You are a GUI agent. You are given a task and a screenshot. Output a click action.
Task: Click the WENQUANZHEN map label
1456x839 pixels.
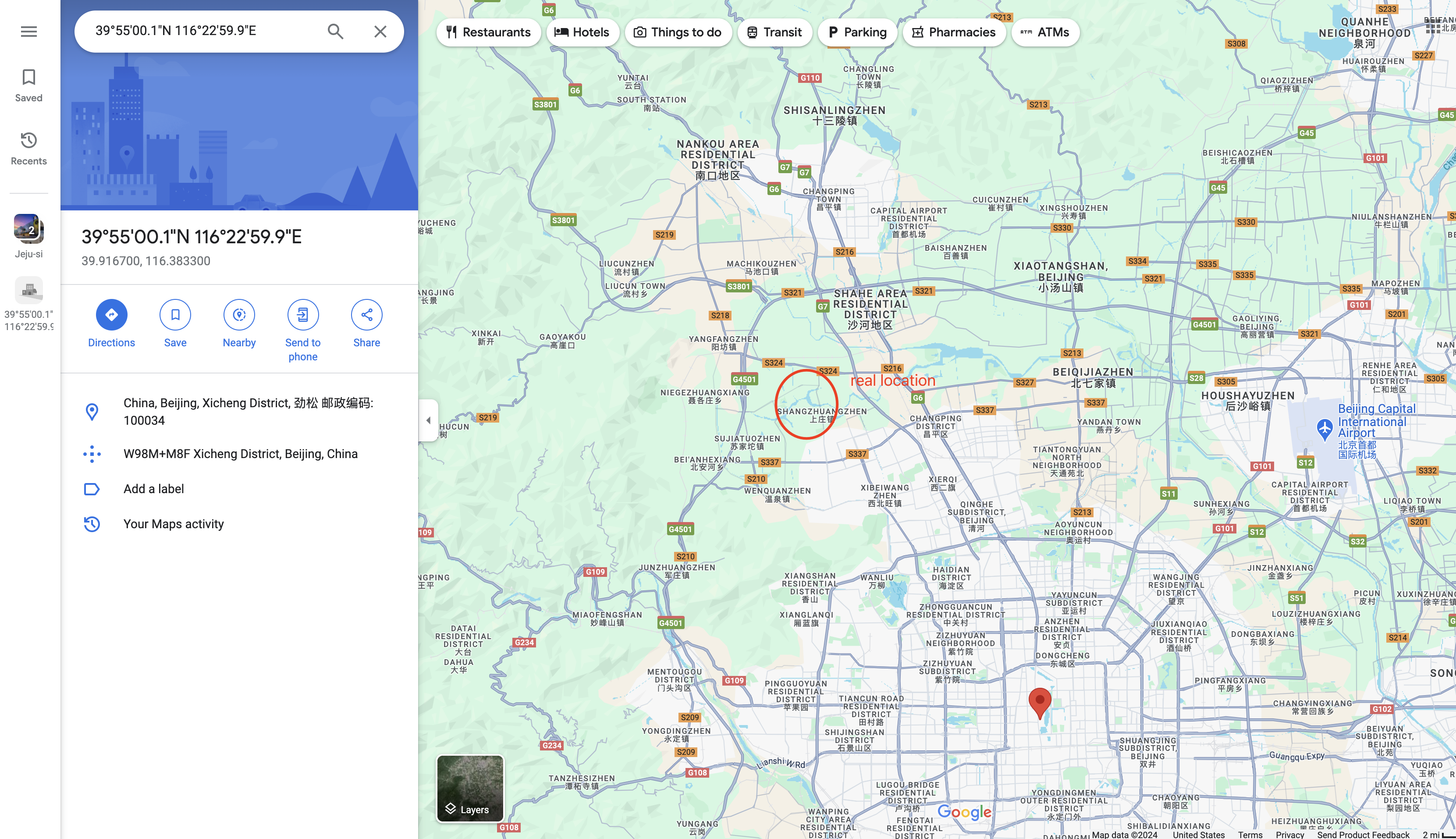coord(777,494)
